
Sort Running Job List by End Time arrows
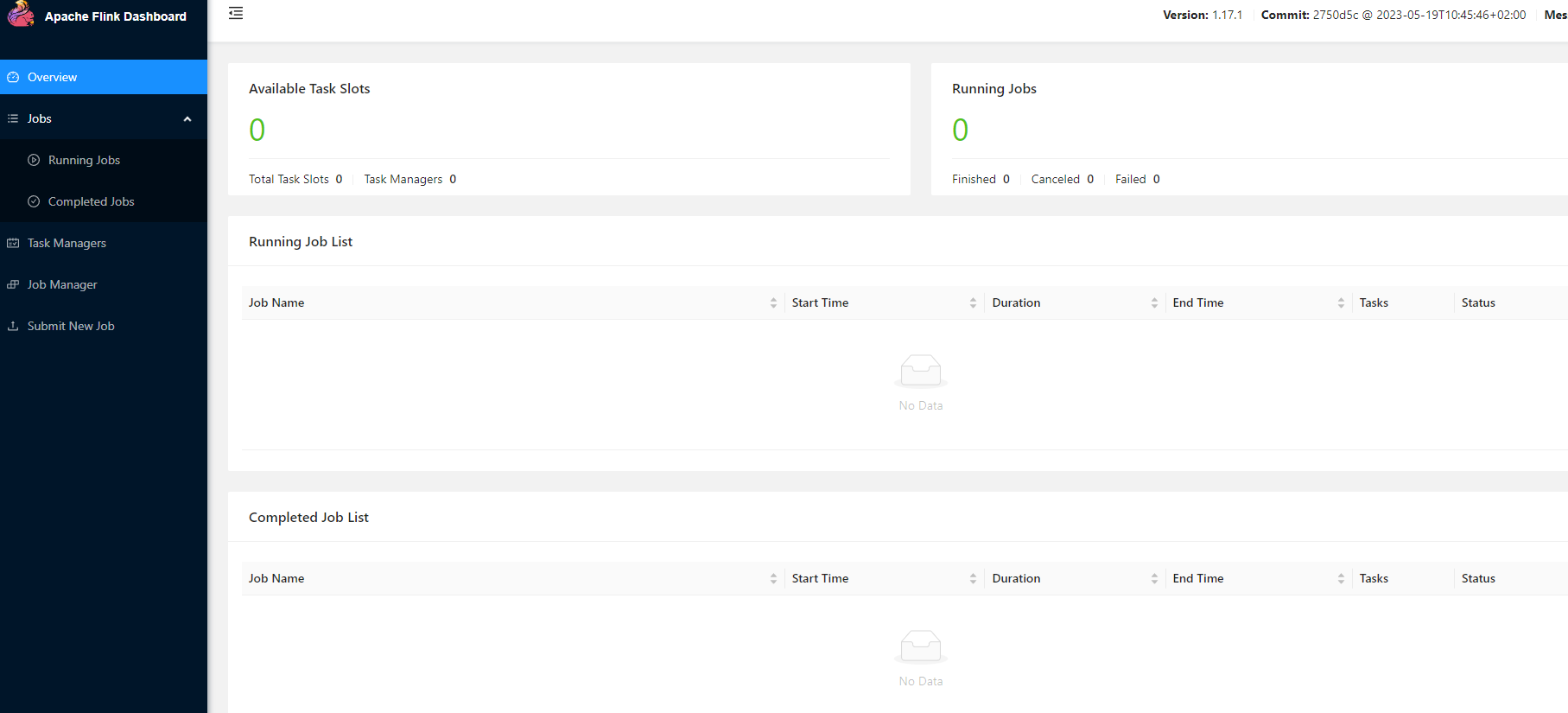[1341, 302]
